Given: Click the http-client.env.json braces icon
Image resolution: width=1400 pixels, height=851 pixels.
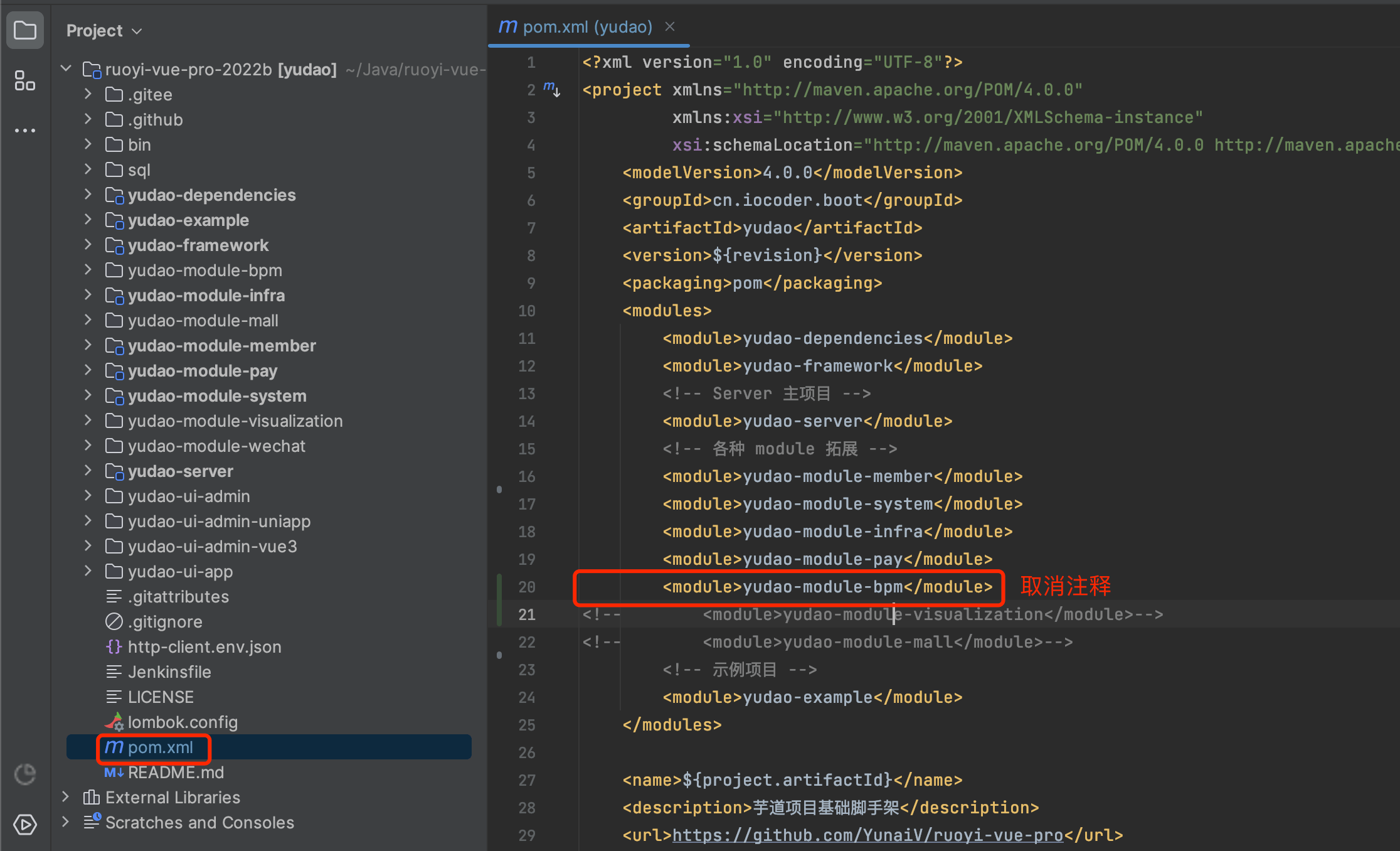Looking at the screenshot, I should (x=114, y=647).
